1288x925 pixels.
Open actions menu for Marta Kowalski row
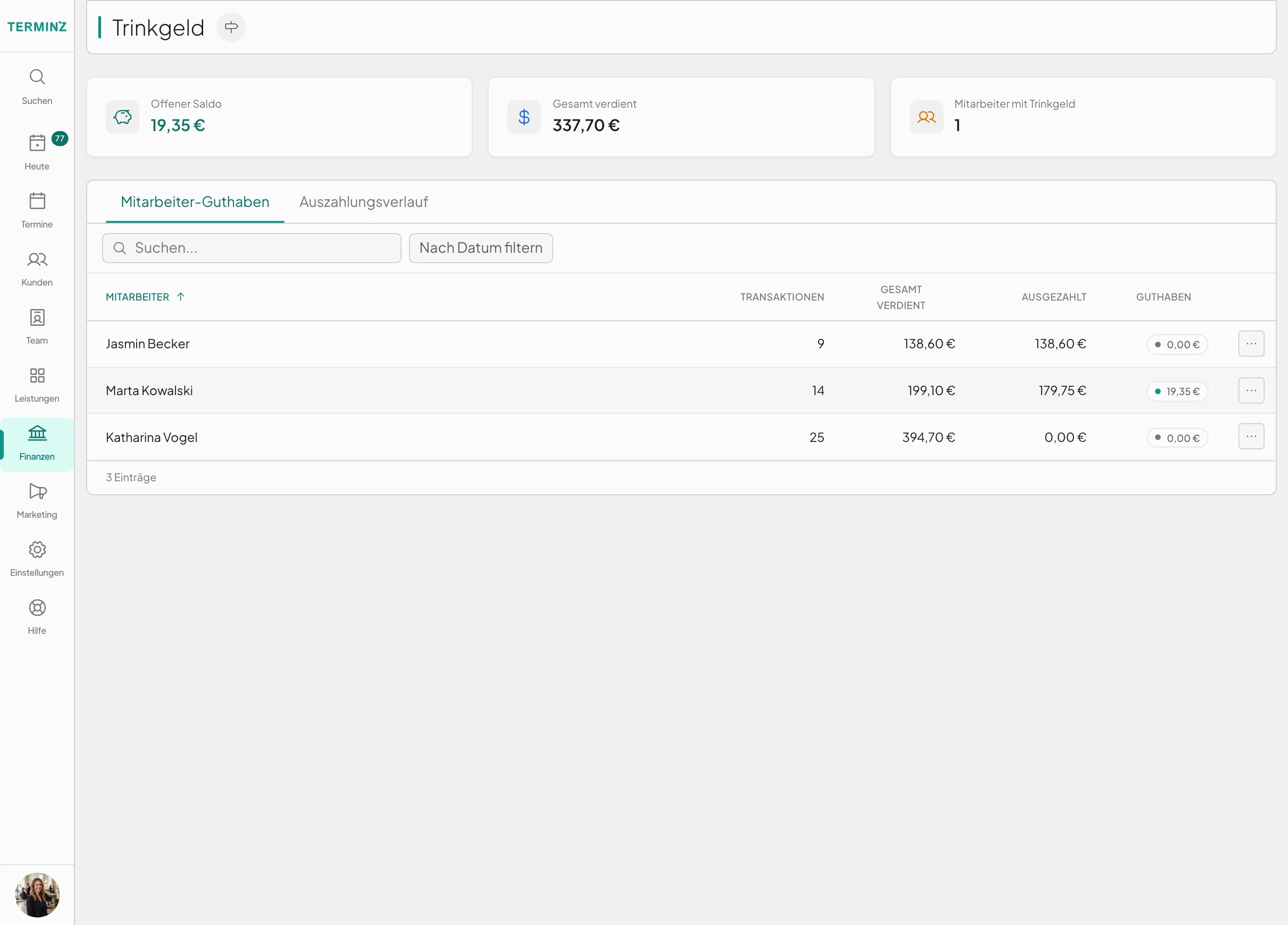(1251, 390)
